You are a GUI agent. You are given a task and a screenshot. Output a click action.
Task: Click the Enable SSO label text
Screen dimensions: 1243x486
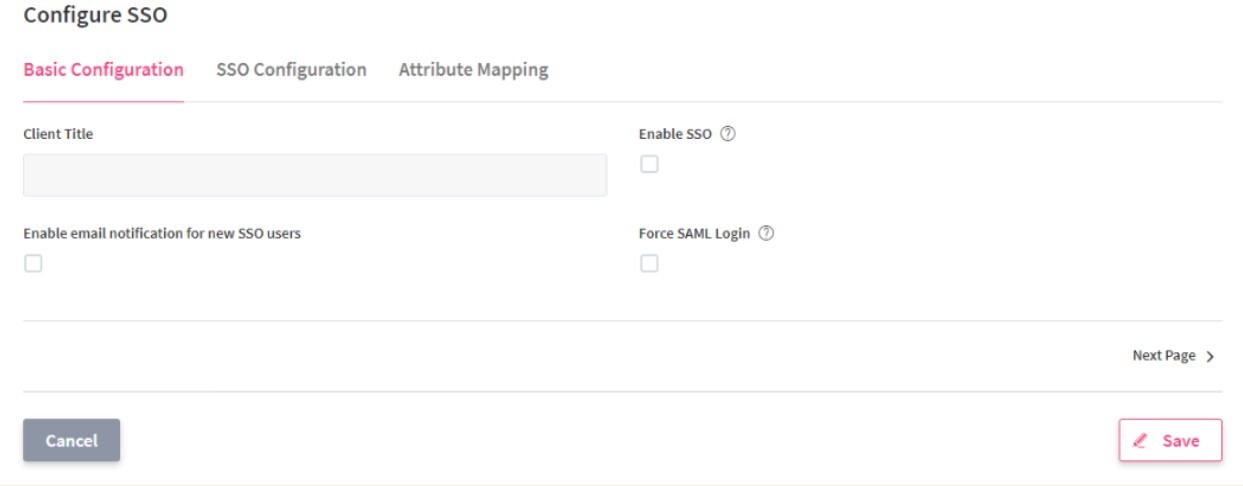[675, 134]
